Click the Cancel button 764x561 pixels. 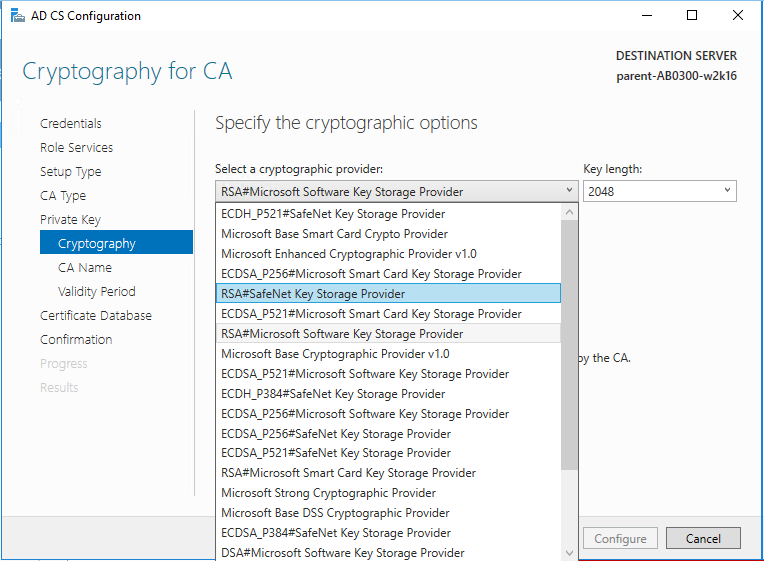click(x=703, y=539)
